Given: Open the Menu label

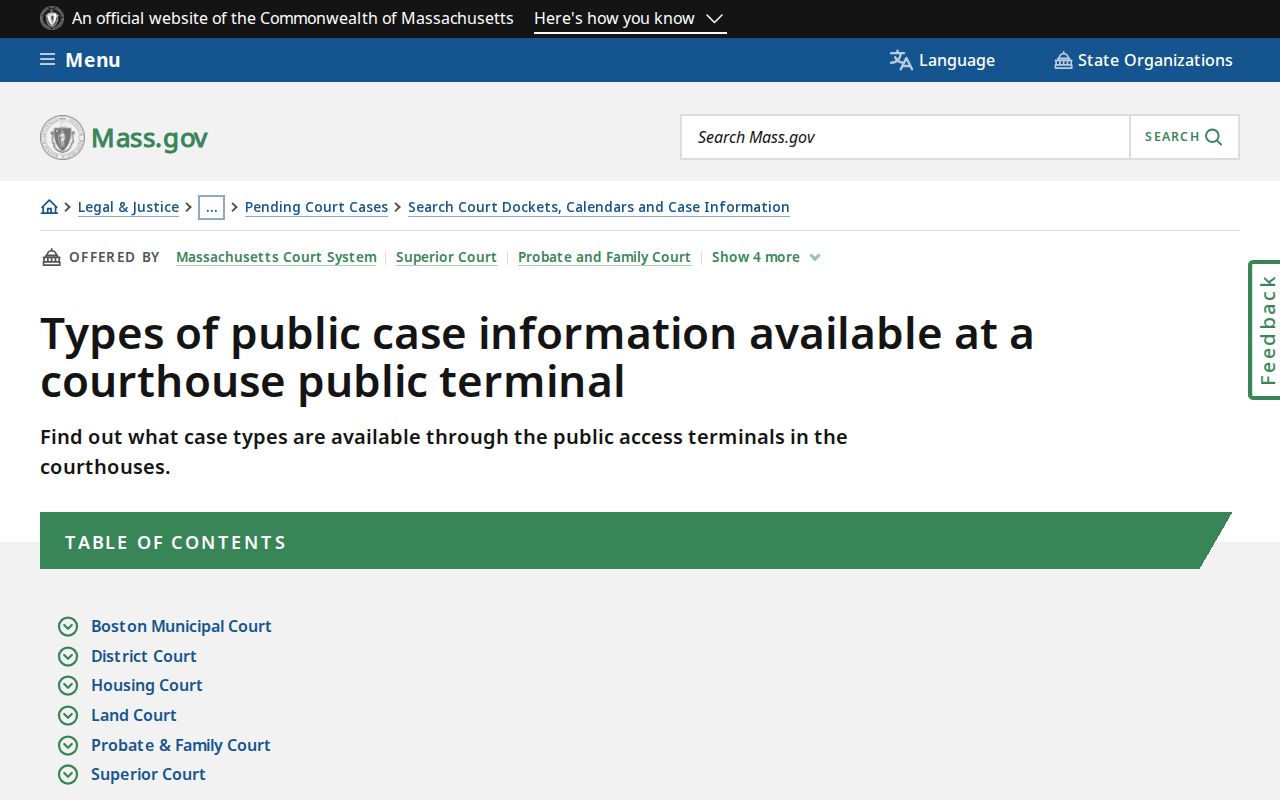Looking at the screenshot, I should pos(93,60).
